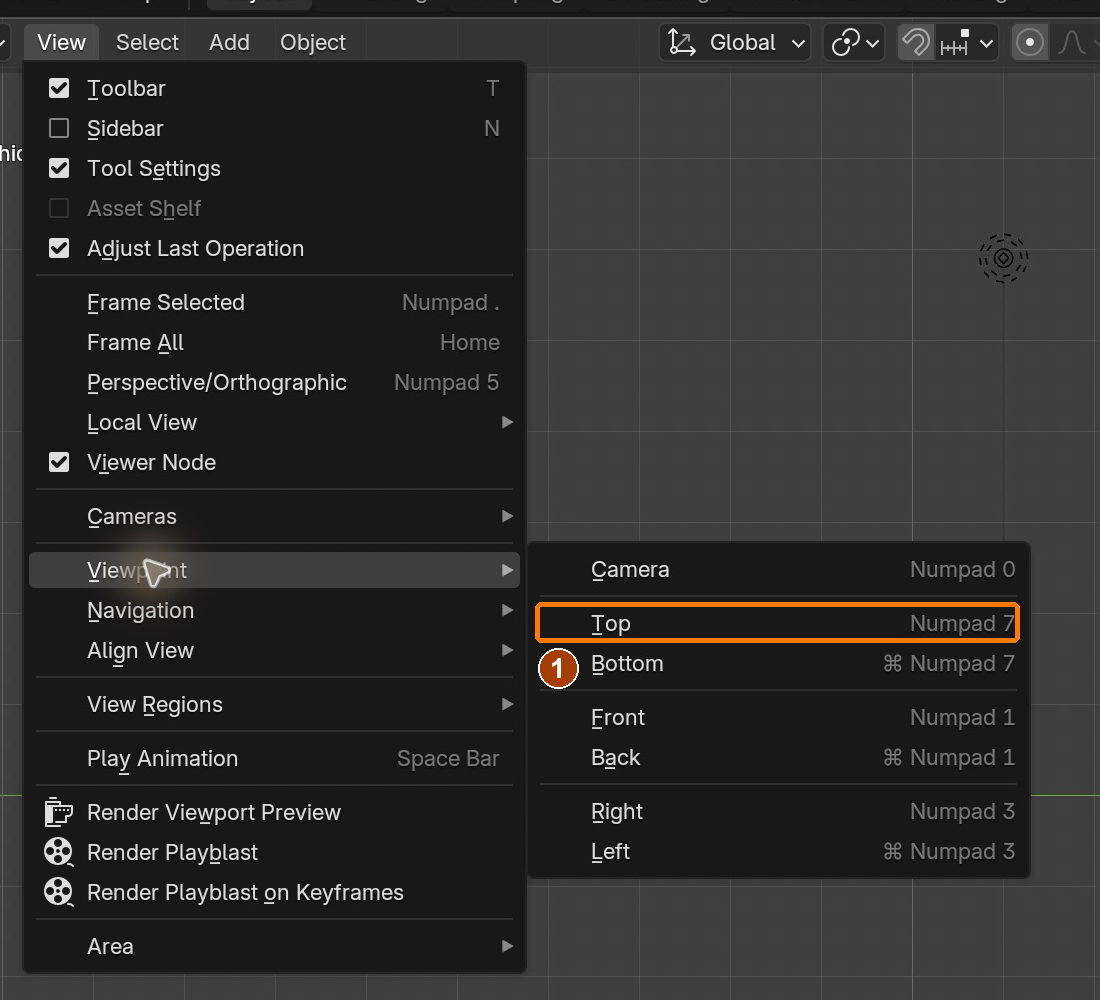Expand the Align View submenu
Screen dimensions: 1100x1000
coord(274,651)
